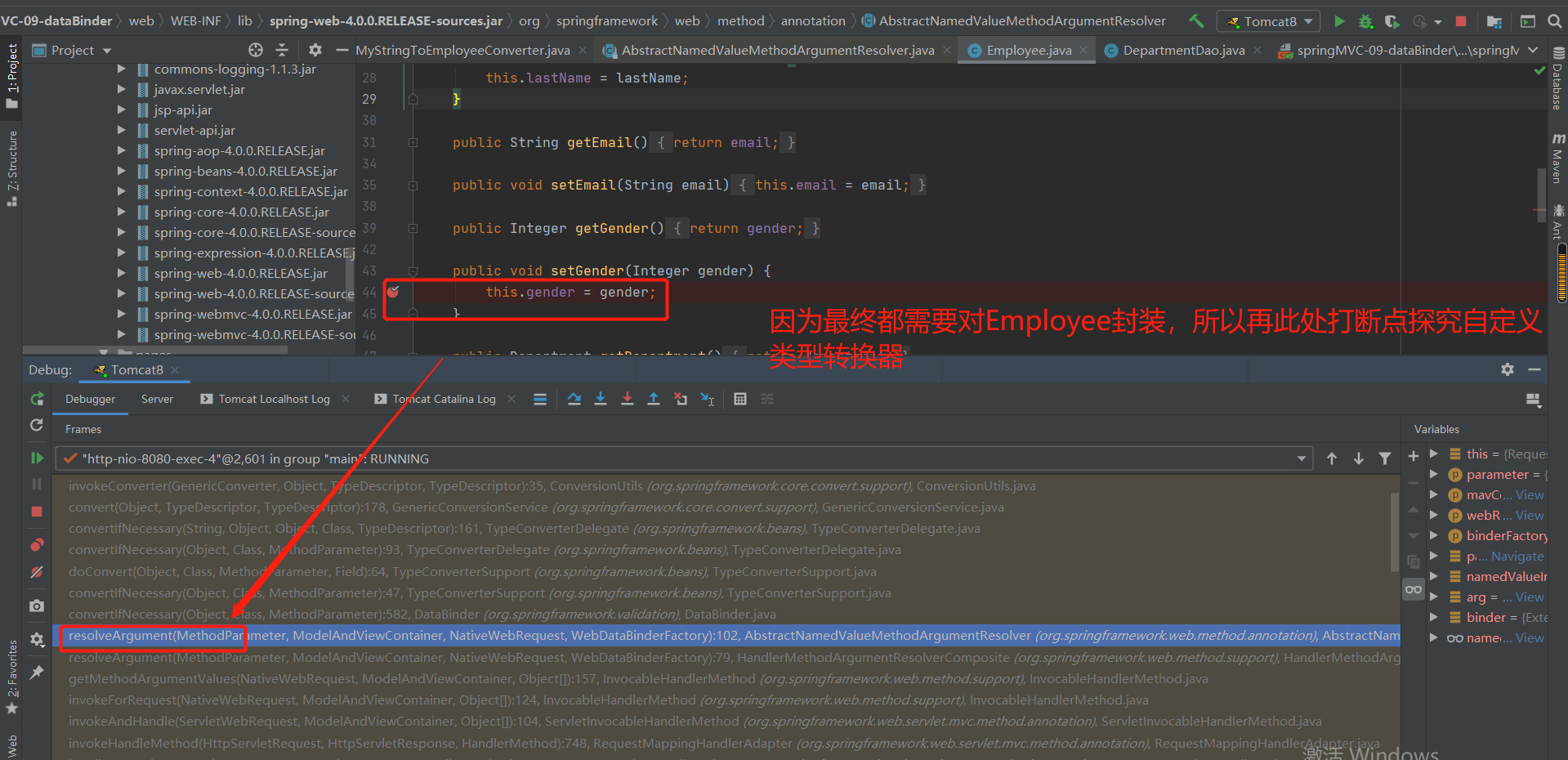Click Step Into icon in debugger toolbar
Viewport: 1568px width, 760px height.
click(x=601, y=399)
